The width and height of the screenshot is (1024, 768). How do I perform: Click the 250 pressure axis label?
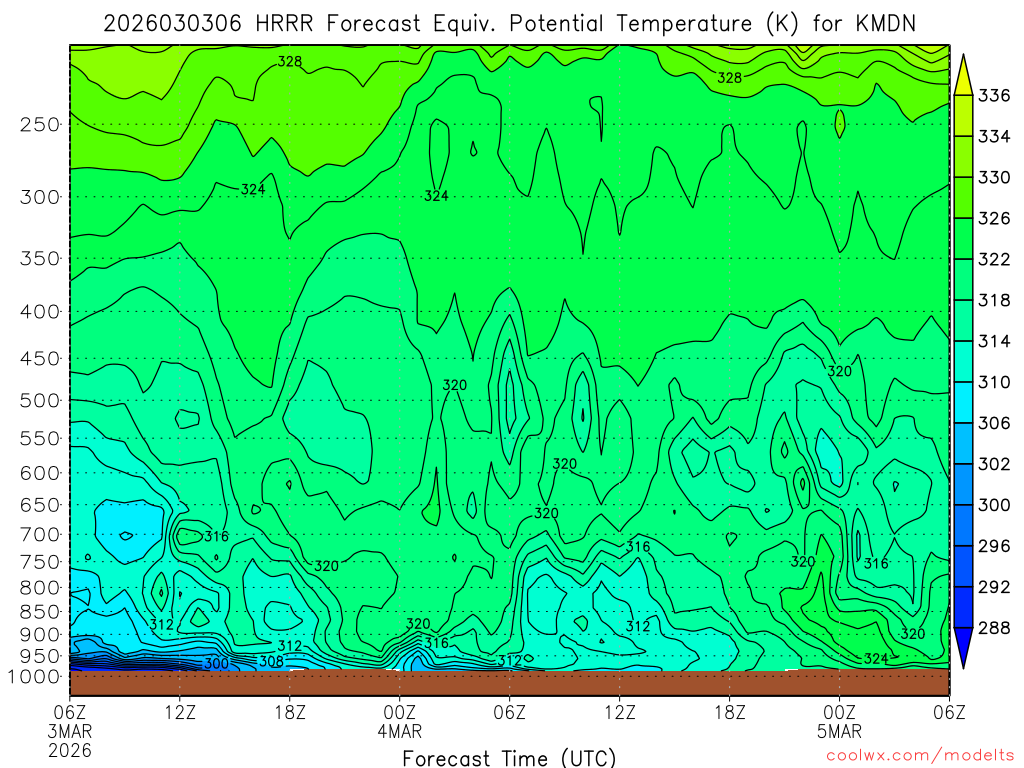pos(40,124)
